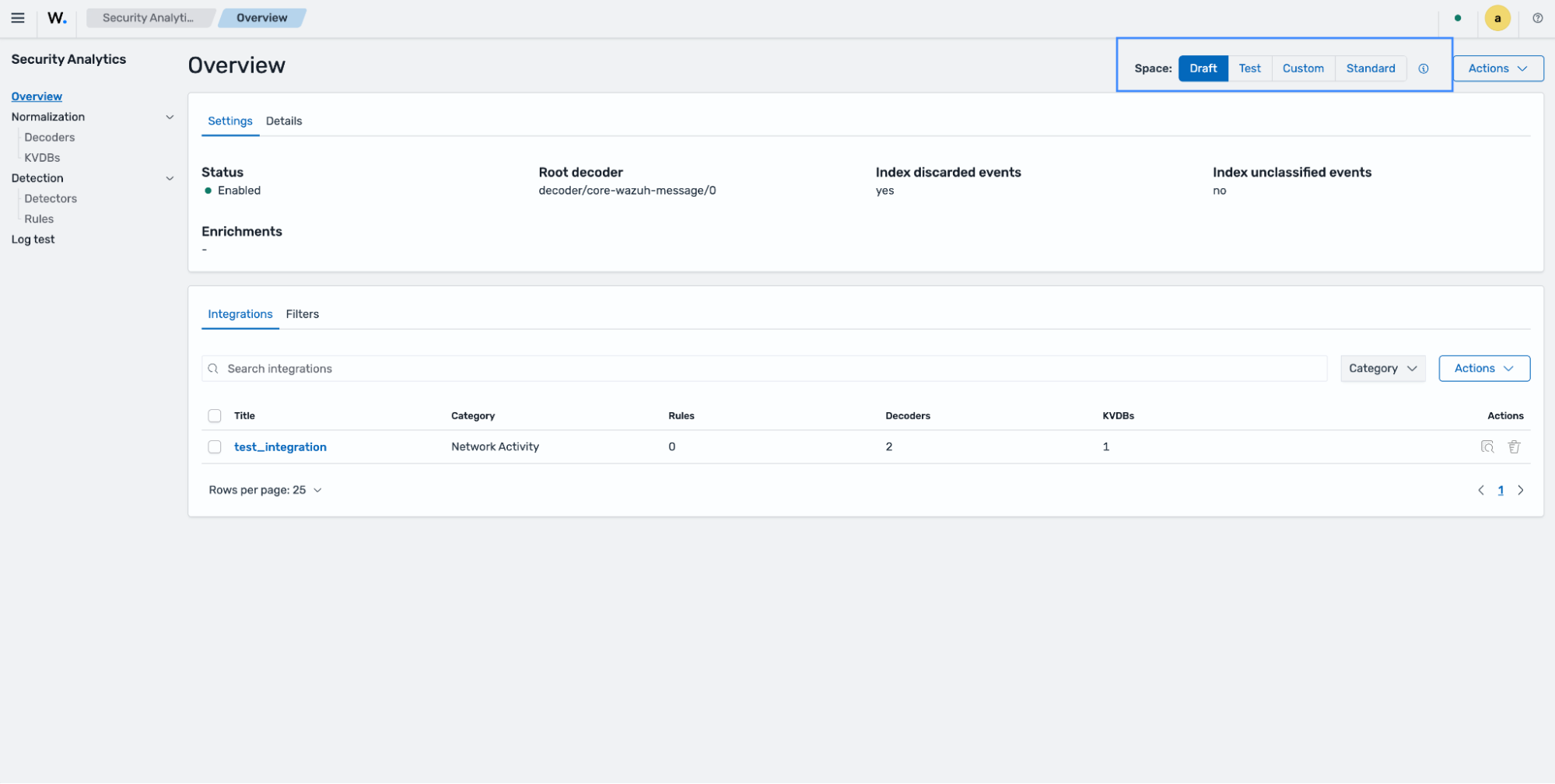
Task: Open Rules in the sidebar
Action: tap(39, 219)
